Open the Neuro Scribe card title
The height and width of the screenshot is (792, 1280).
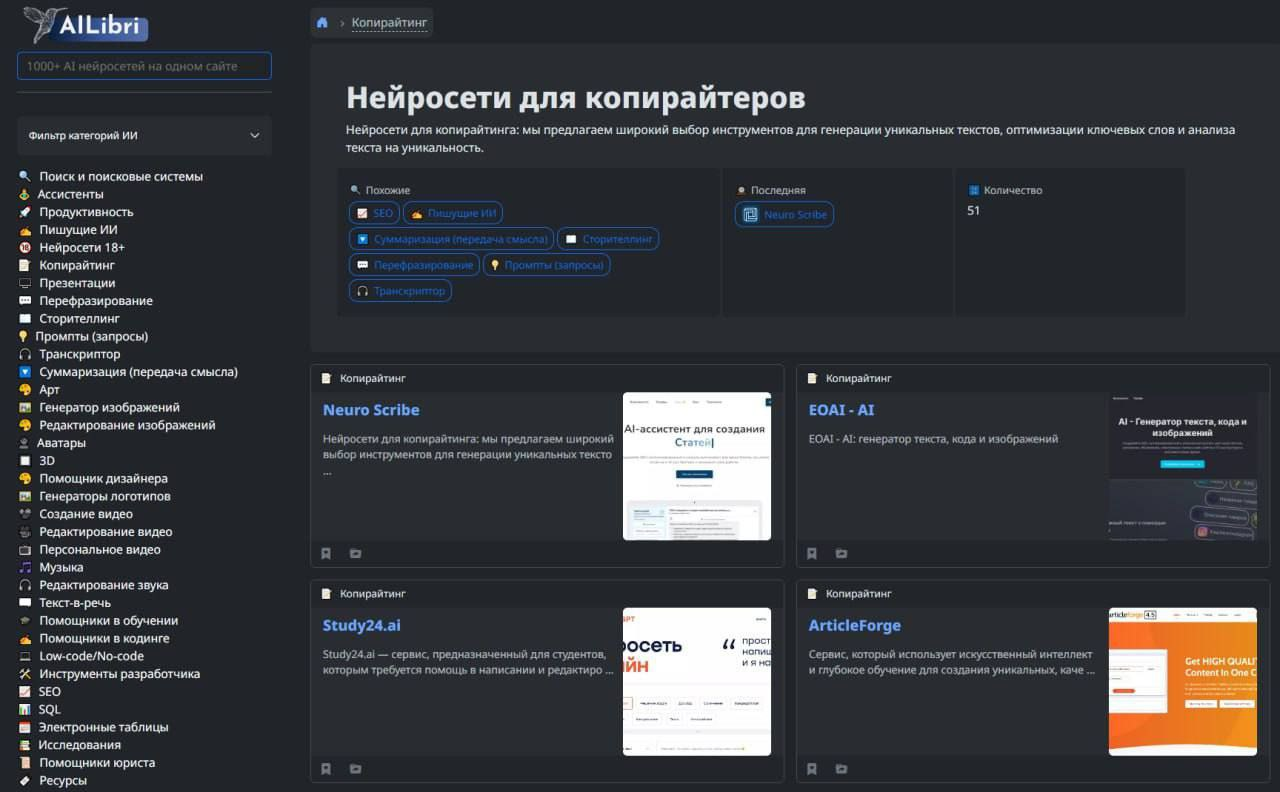point(371,410)
